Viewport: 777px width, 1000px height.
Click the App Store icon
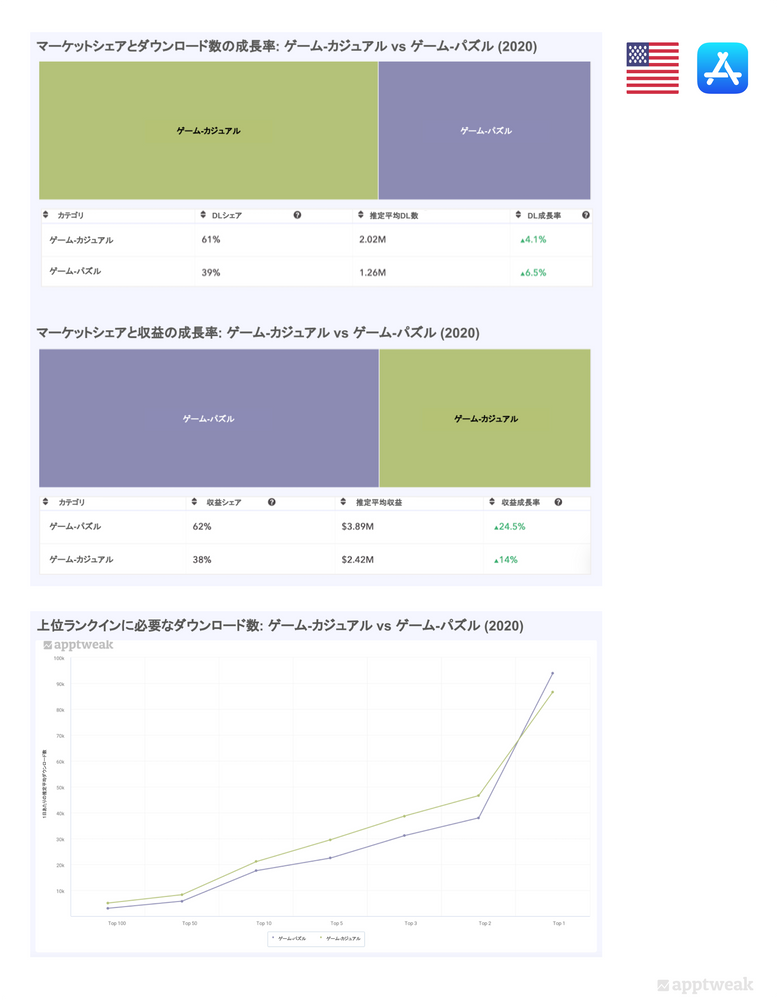pos(722,68)
